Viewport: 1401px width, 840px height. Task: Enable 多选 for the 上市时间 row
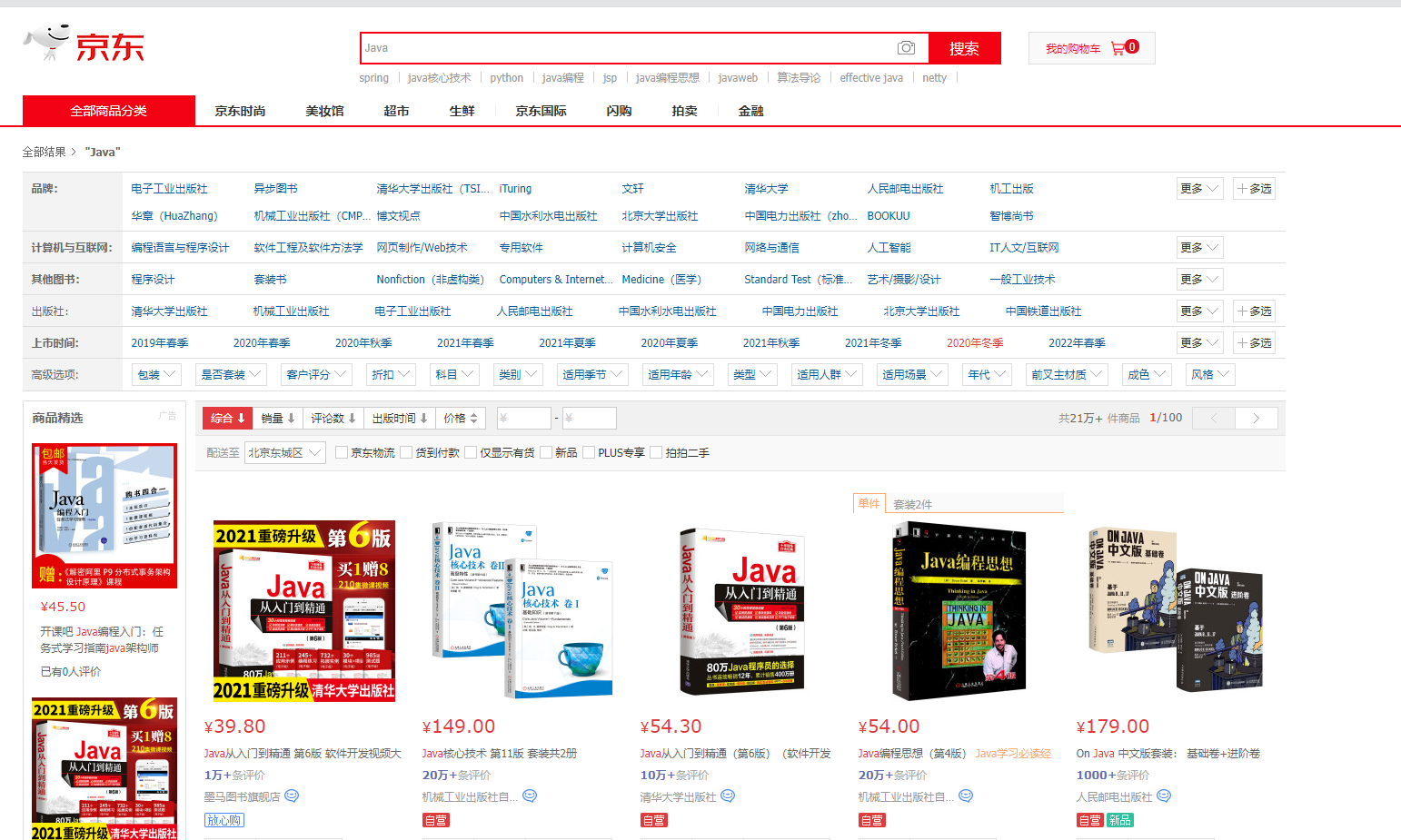tap(1255, 343)
